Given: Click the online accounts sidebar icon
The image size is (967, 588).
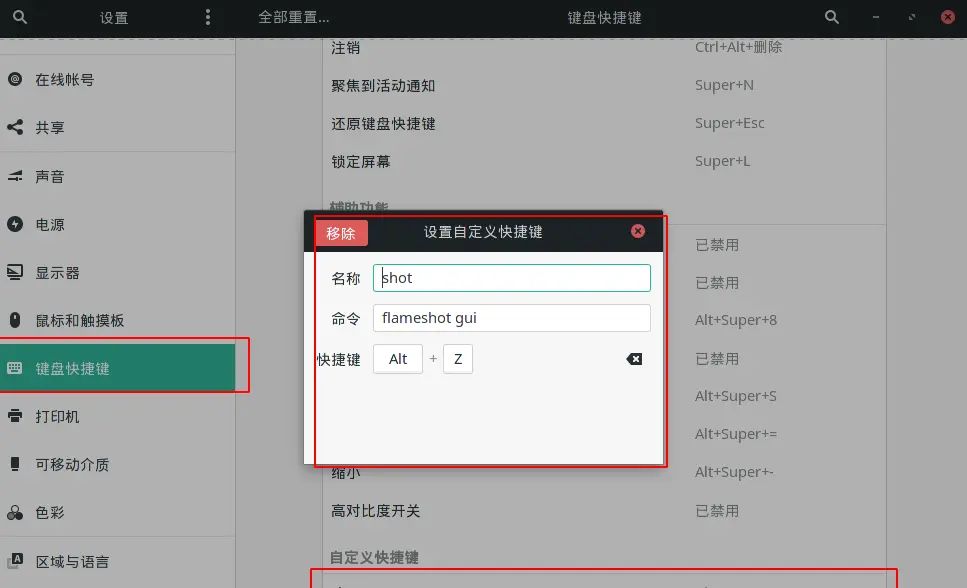Looking at the screenshot, I should pos(15,79).
